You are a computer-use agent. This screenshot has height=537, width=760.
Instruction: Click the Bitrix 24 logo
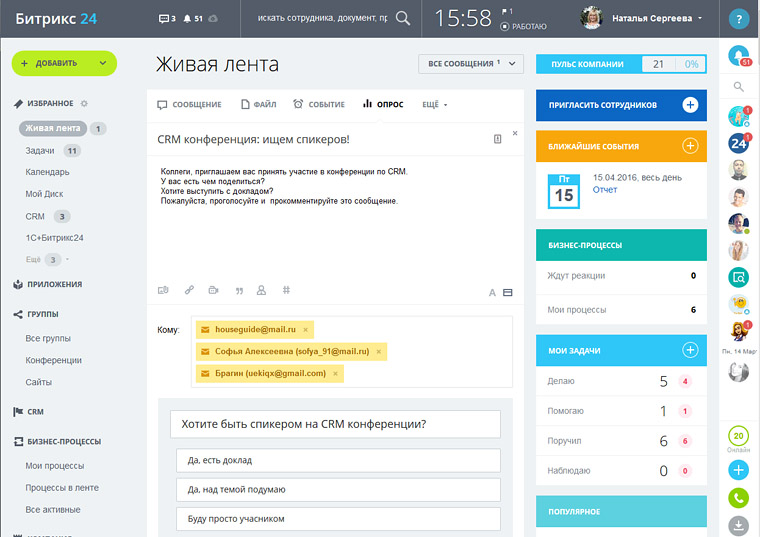[x=56, y=19]
